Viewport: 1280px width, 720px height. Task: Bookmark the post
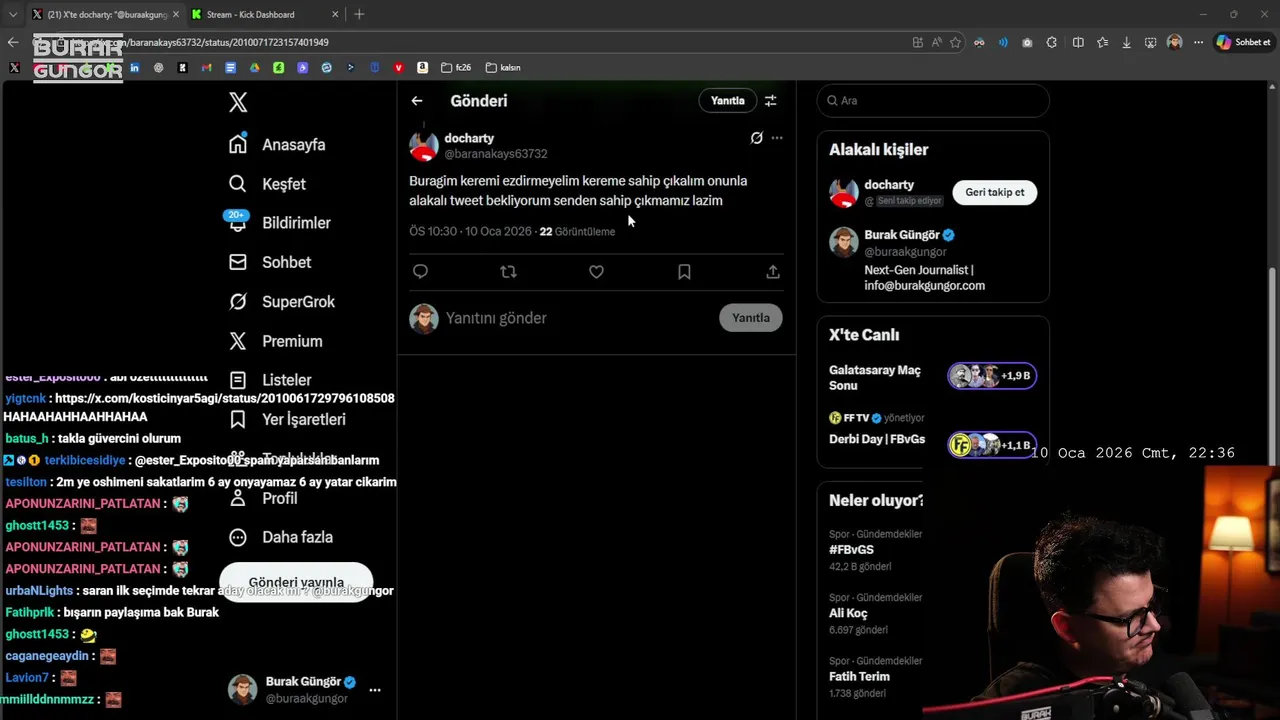point(684,272)
